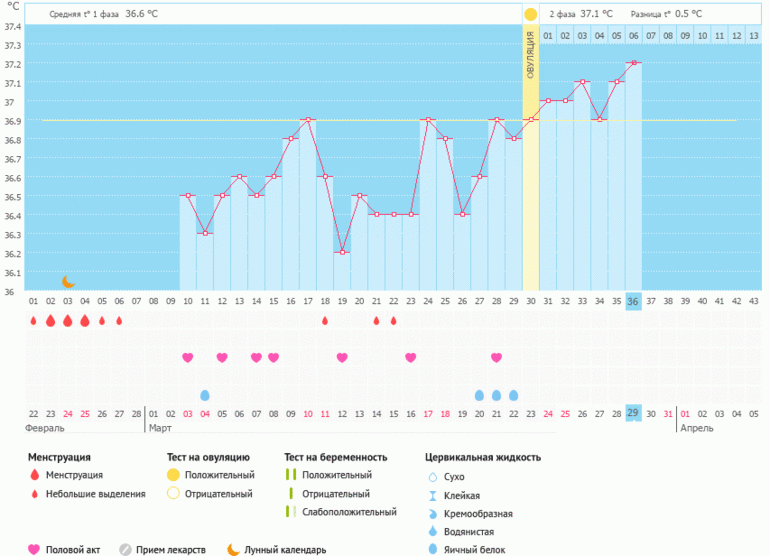Click the crescent moon icon on cycle day 03
Viewport: 770px width, 556px height.
coord(68,282)
